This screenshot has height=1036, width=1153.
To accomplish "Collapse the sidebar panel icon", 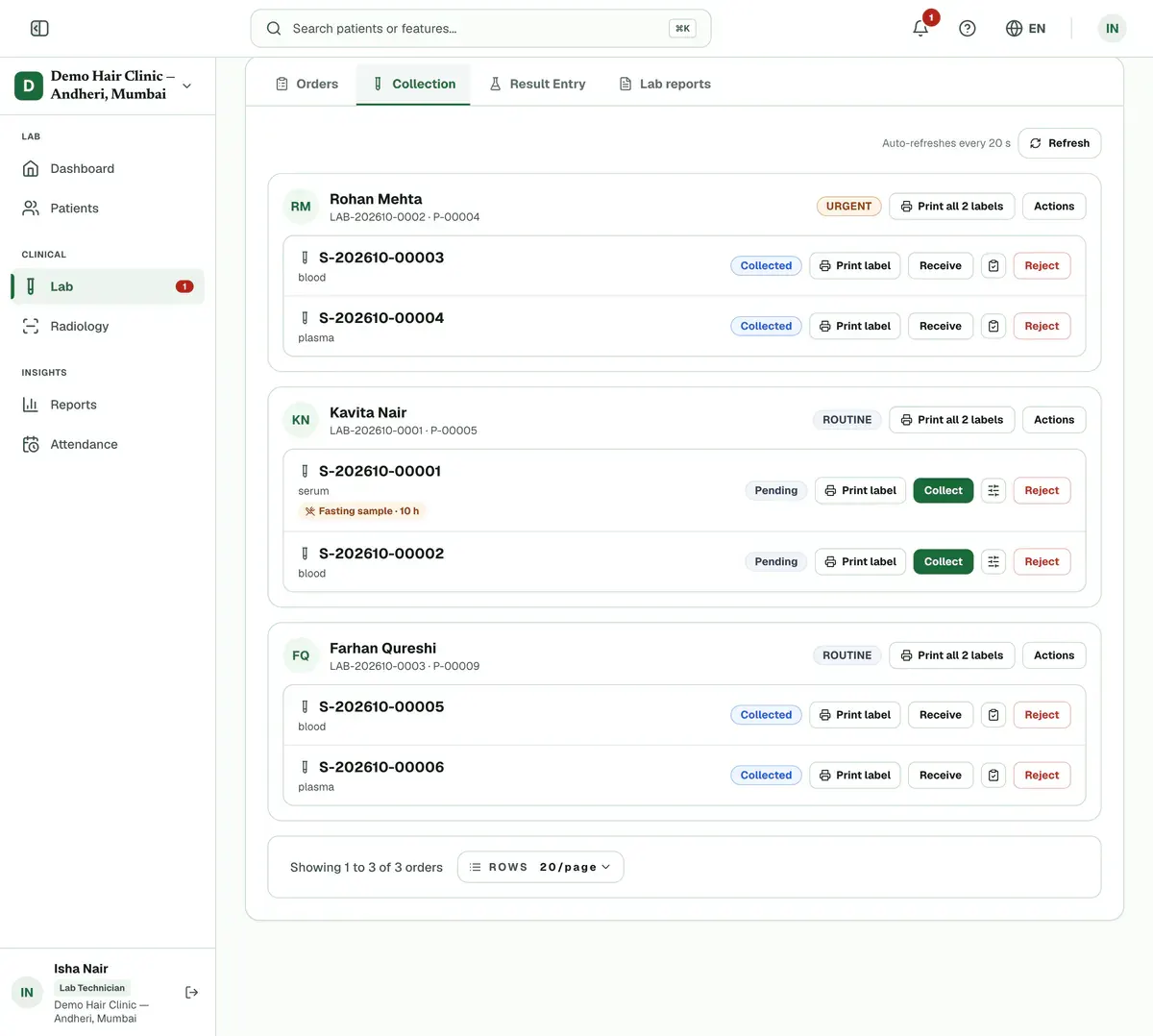I will pyautogui.click(x=39, y=29).
